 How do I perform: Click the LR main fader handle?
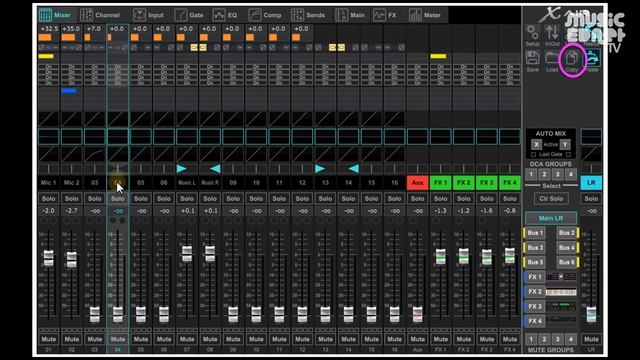point(591,314)
